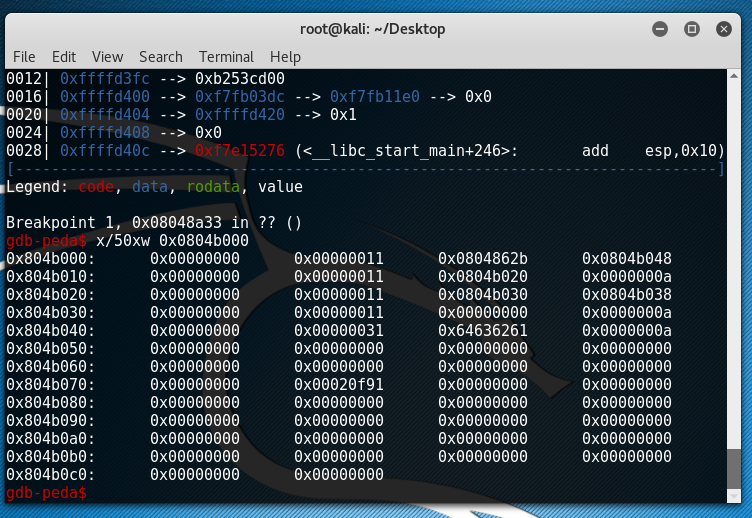
Task: Click the address label 0x804b080:
Action: pyautogui.click(x=51, y=403)
